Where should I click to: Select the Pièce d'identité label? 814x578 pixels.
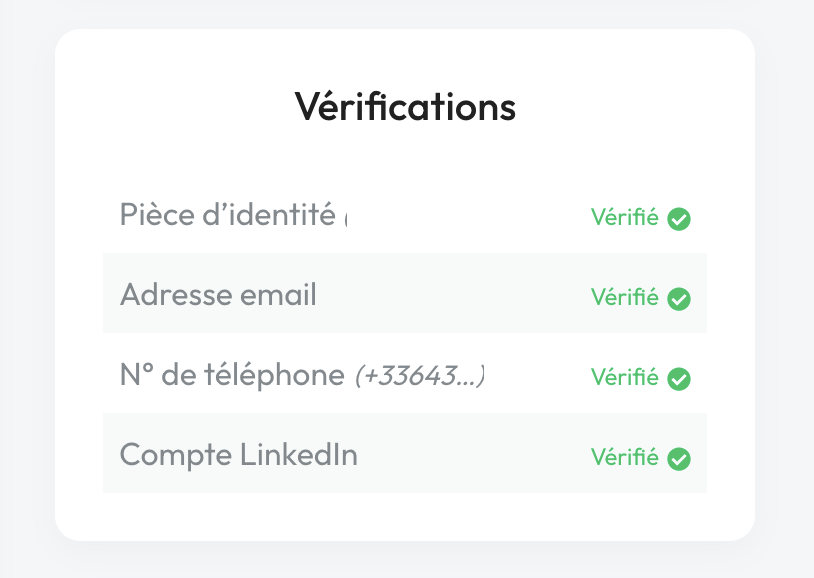tap(227, 214)
